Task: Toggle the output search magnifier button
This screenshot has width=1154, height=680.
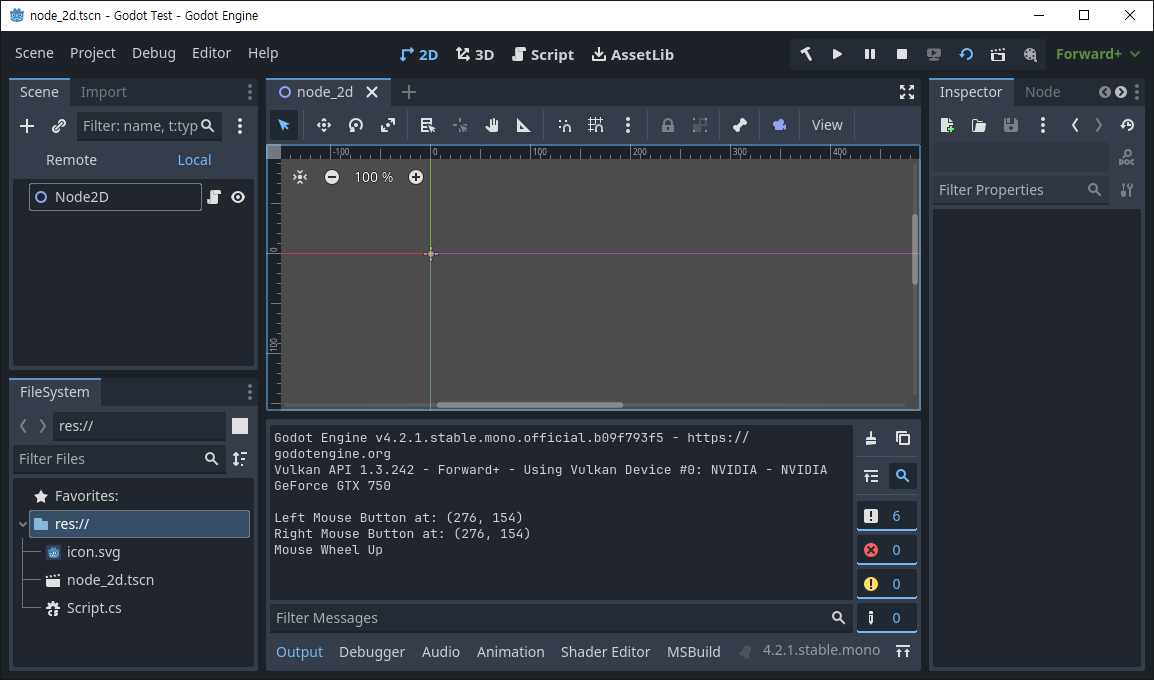Action: click(903, 476)
